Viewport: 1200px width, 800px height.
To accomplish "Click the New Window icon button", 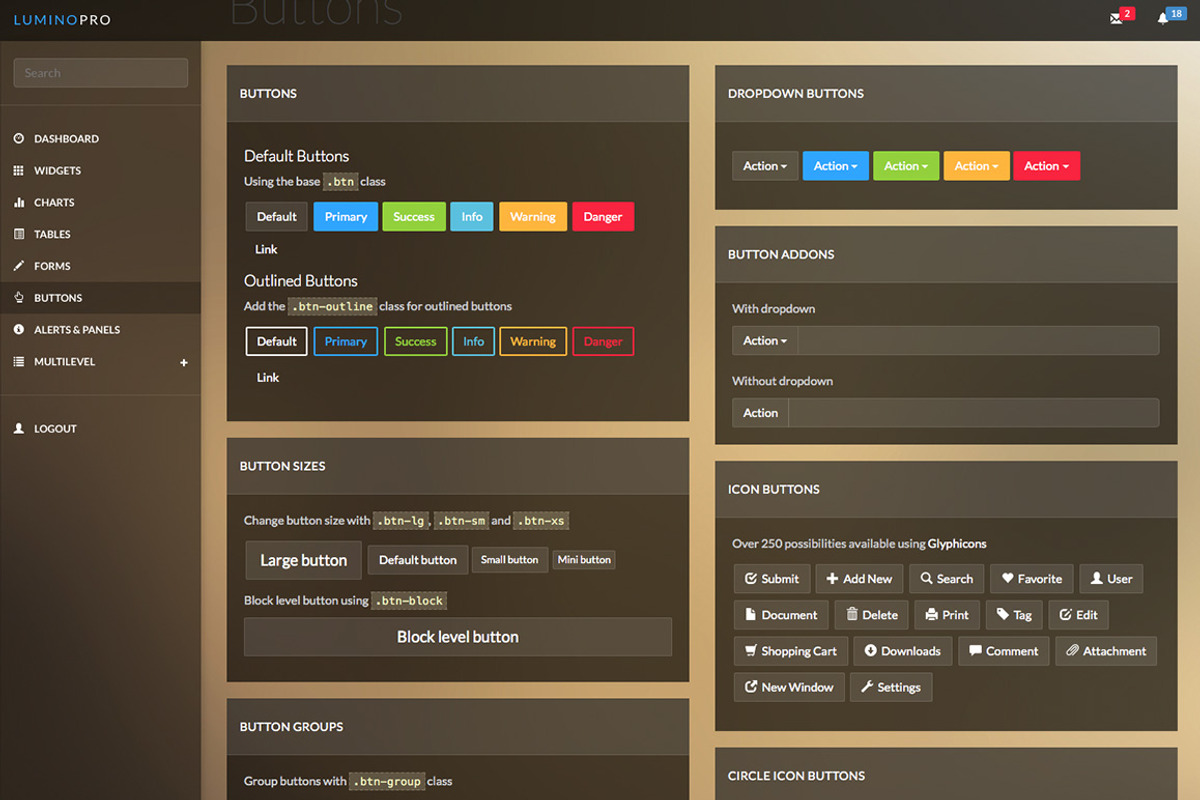I will tap(788, 687).
